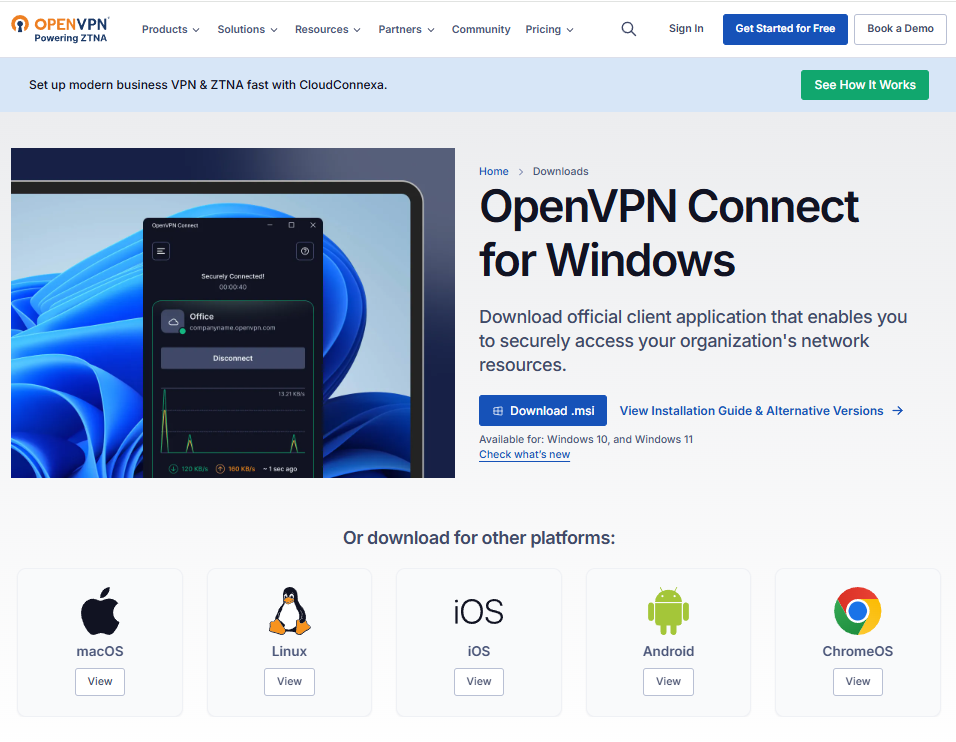Open the search magnifier icon
Screen dimensions: 956x742
click(629, 29)
